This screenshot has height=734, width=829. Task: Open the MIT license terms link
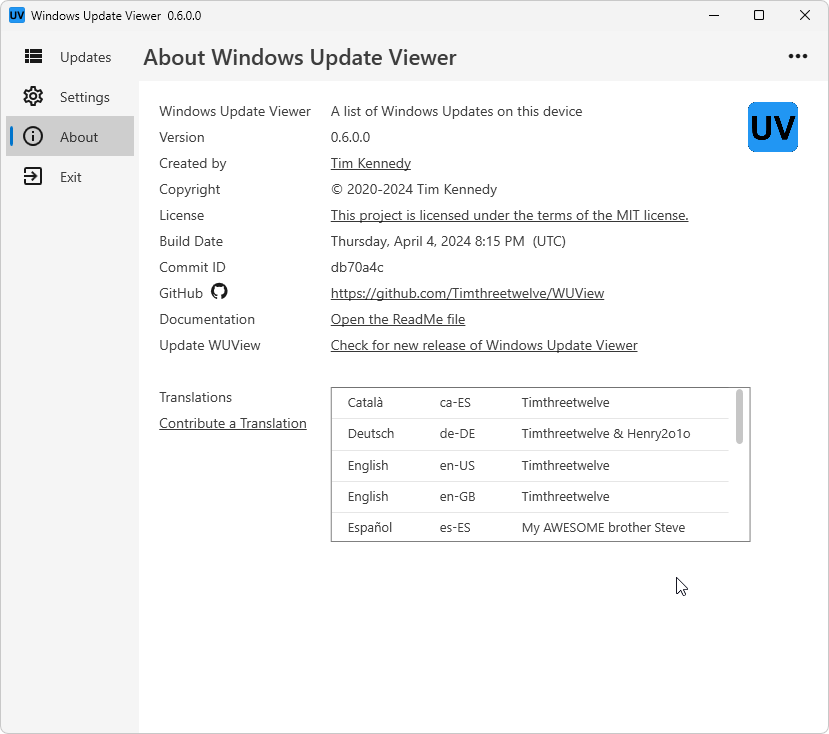[x=509, y=215]
